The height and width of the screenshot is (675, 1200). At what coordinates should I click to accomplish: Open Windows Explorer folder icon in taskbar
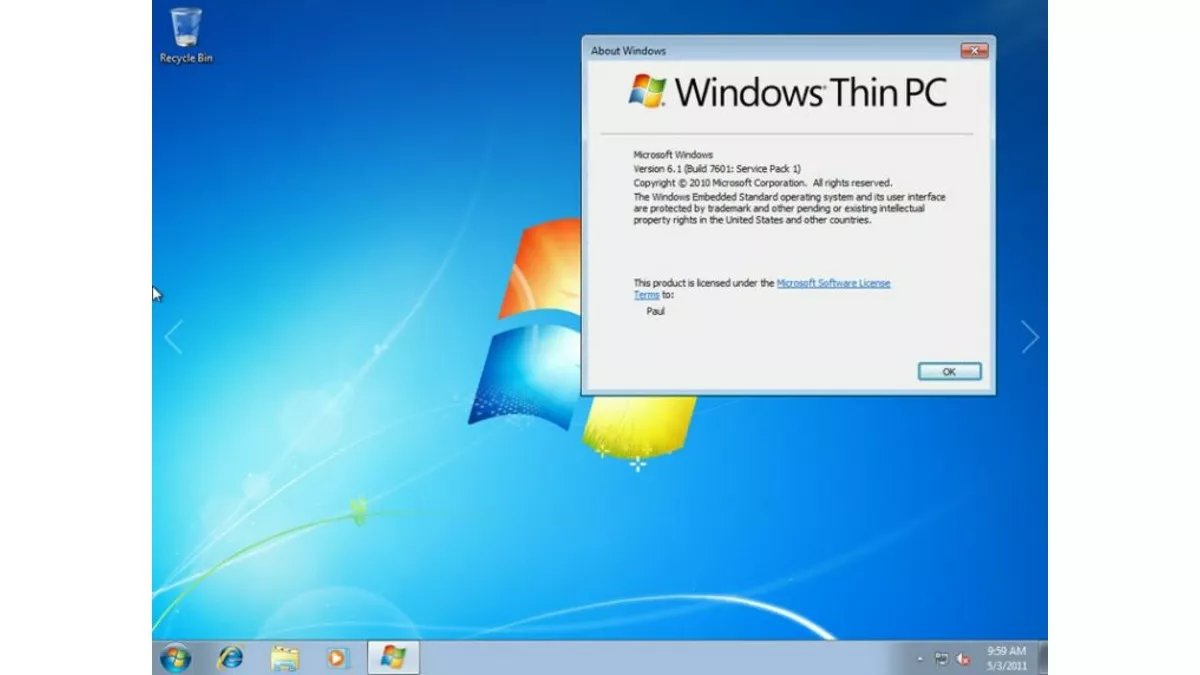pos(285,657)
